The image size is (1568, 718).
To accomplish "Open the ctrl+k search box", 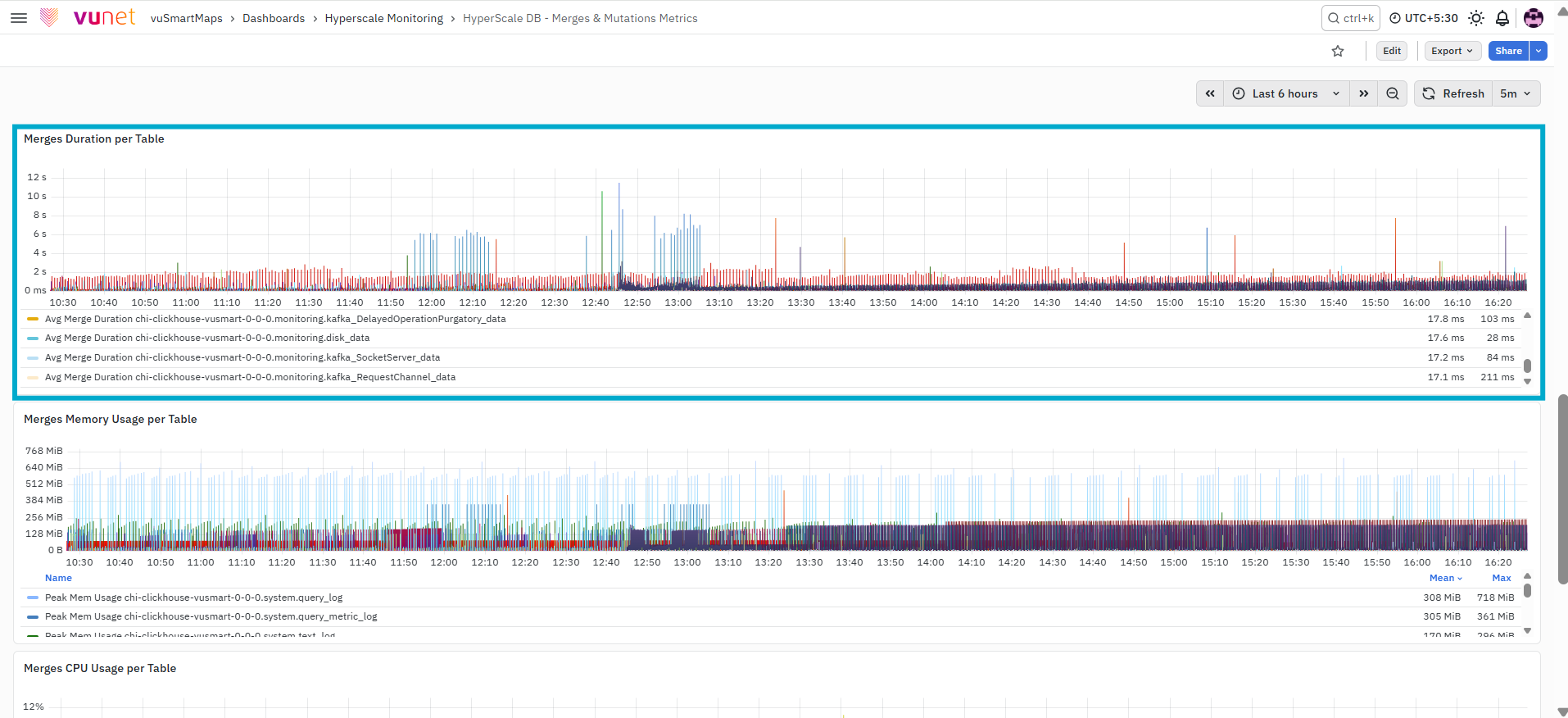I will click(x=1350, y=18).
